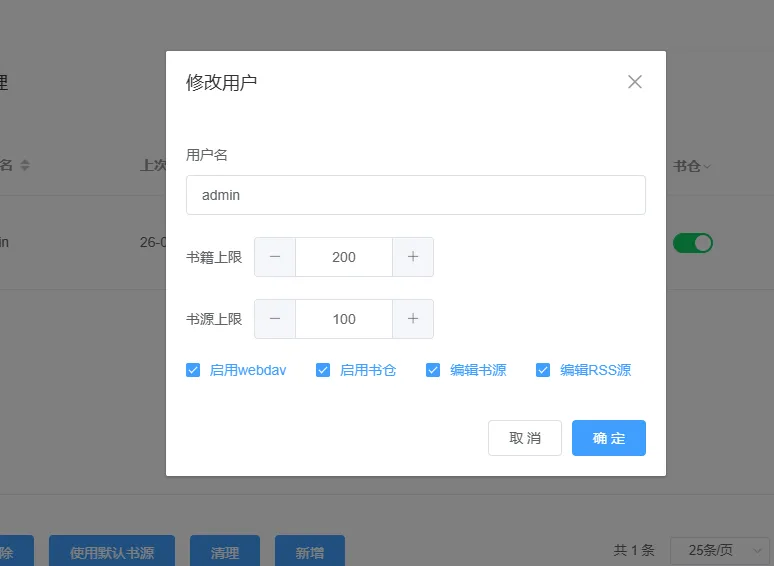Click the sort arrows beside the name column header

pyautogui.click(x=25, y=165)
